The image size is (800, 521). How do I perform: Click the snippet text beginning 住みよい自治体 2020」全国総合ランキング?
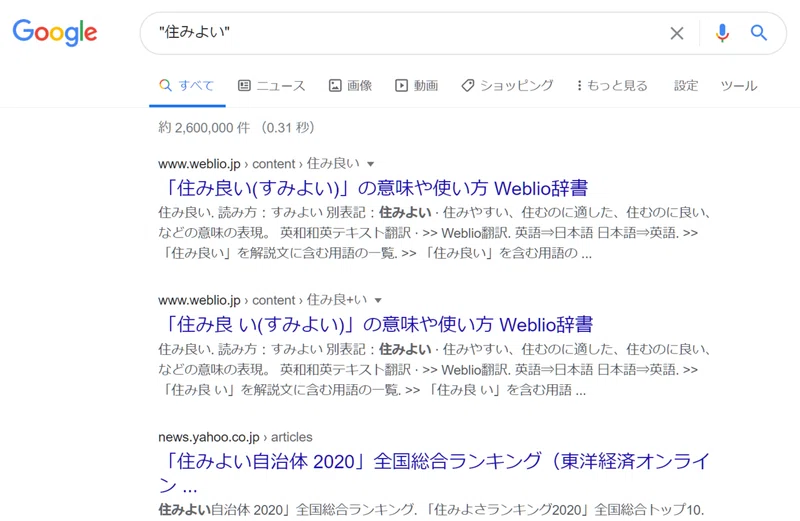pos(431,510)
